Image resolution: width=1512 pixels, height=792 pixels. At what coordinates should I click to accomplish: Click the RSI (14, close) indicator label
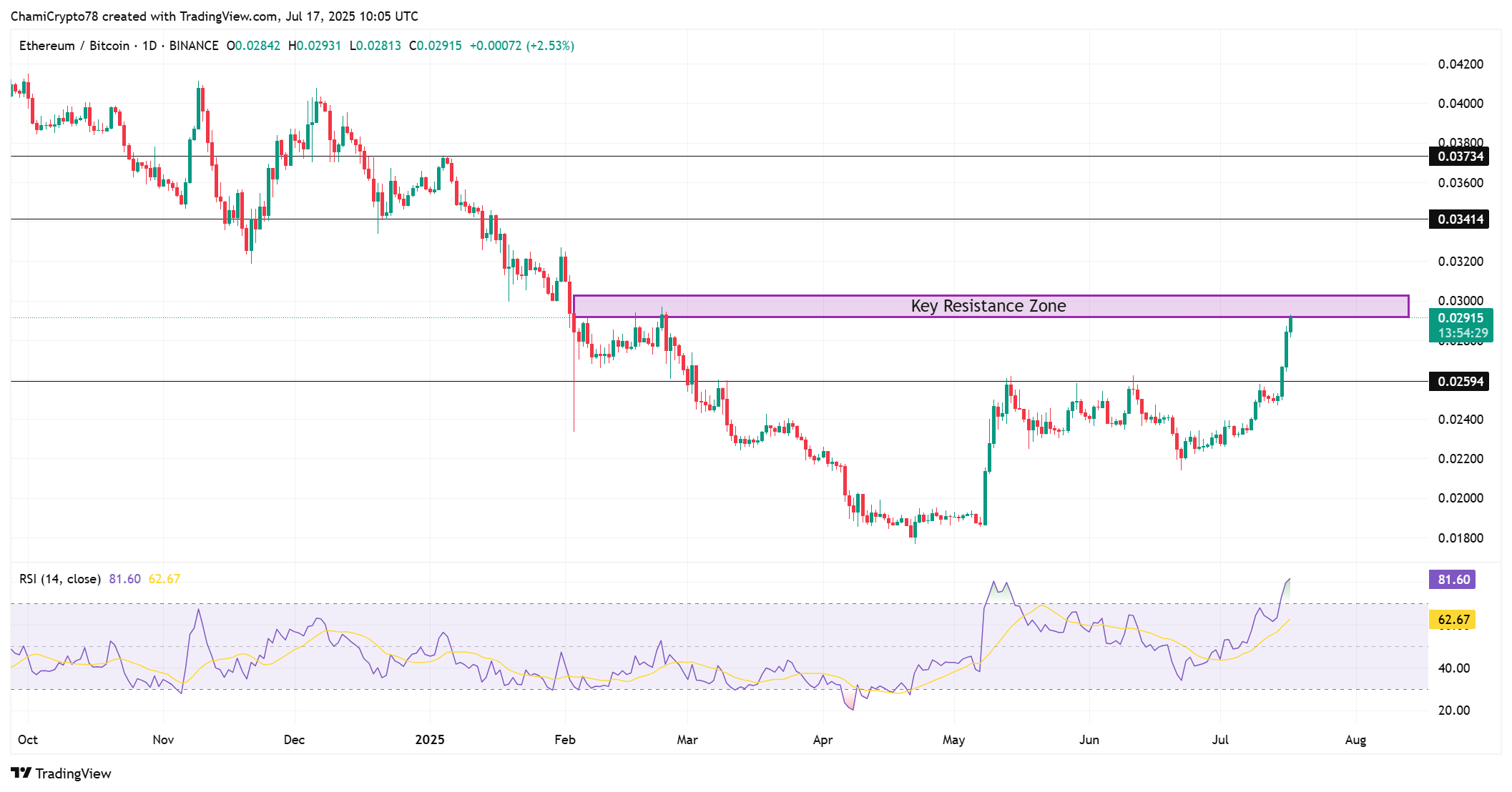(60, 579)
